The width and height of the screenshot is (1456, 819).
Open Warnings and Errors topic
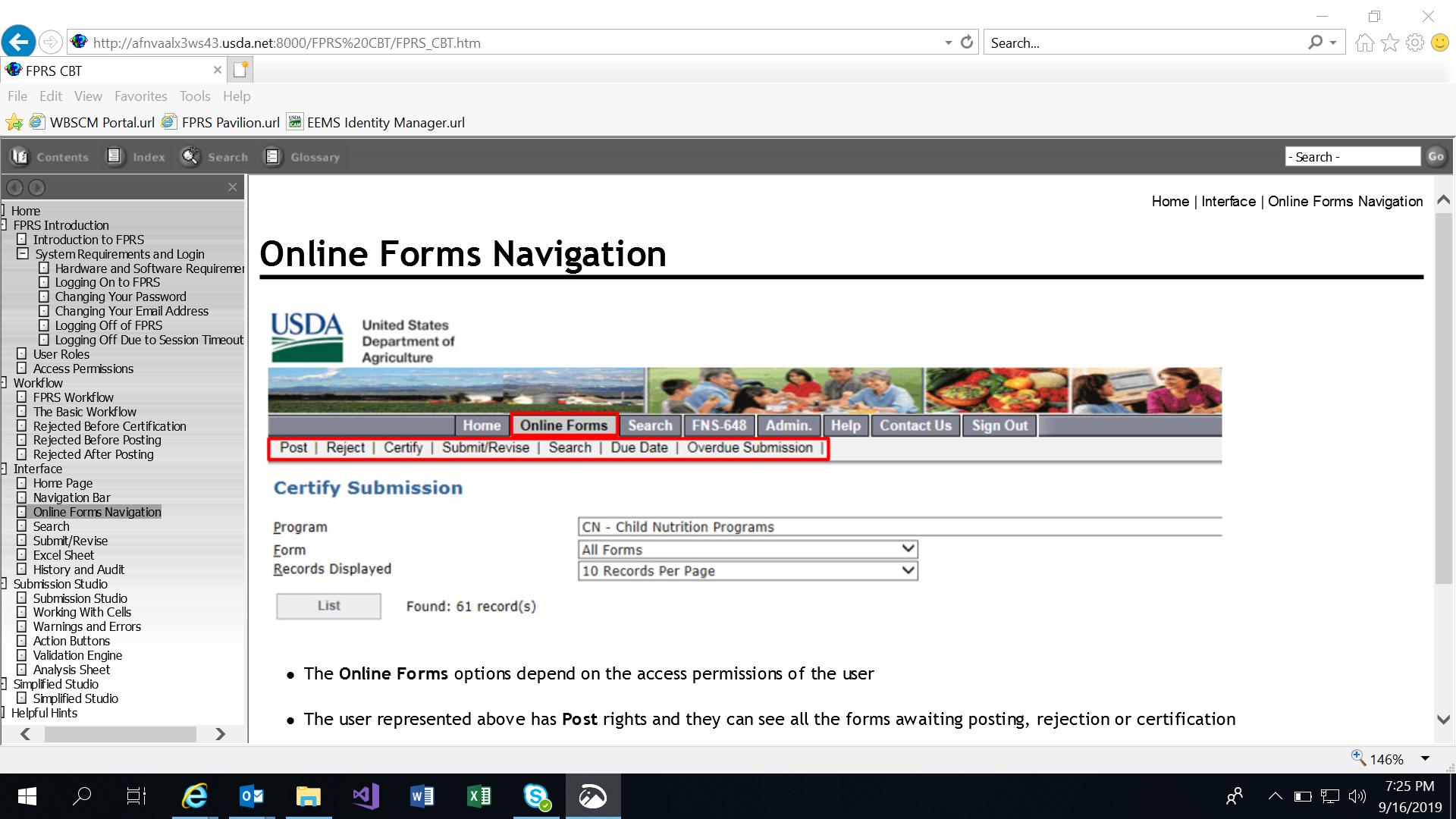coord(86,626)
